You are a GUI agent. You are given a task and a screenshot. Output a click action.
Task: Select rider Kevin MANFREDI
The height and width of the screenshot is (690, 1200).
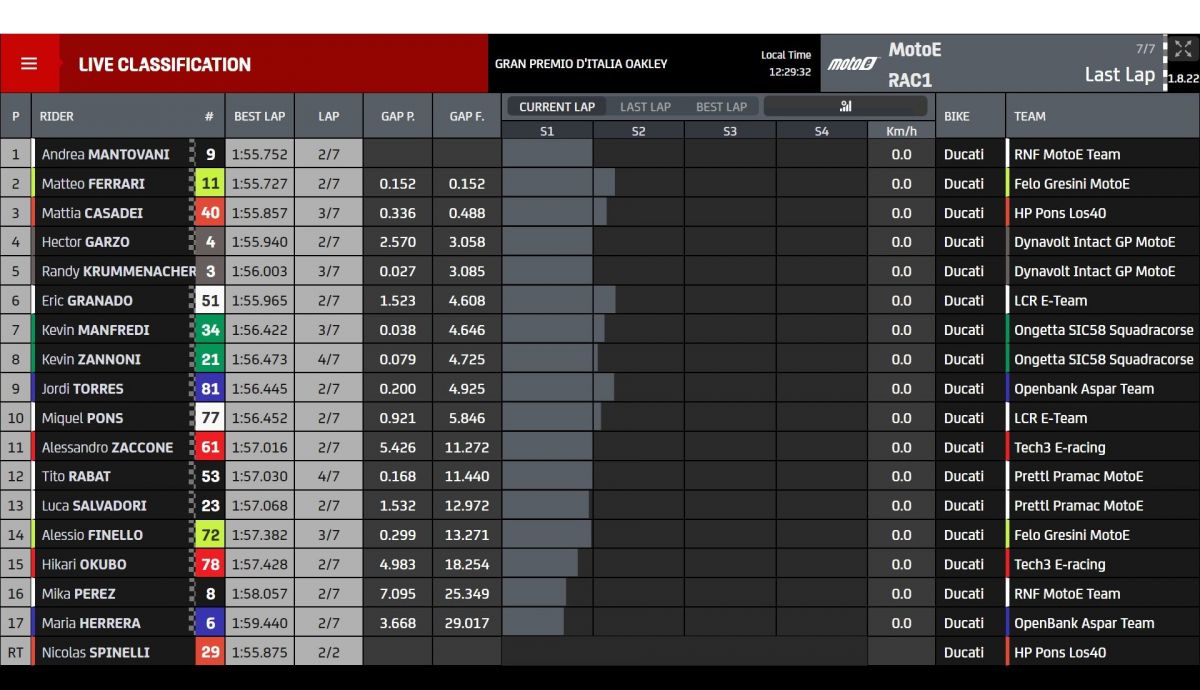click(95, 329)
